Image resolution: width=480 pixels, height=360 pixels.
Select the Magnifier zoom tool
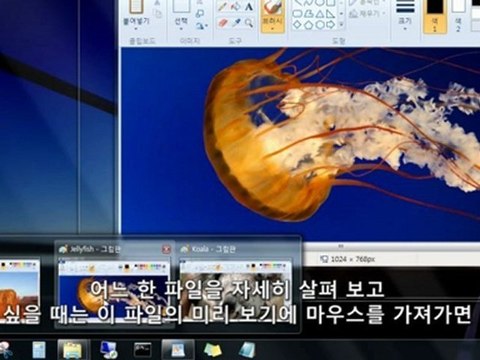point(249,23)
